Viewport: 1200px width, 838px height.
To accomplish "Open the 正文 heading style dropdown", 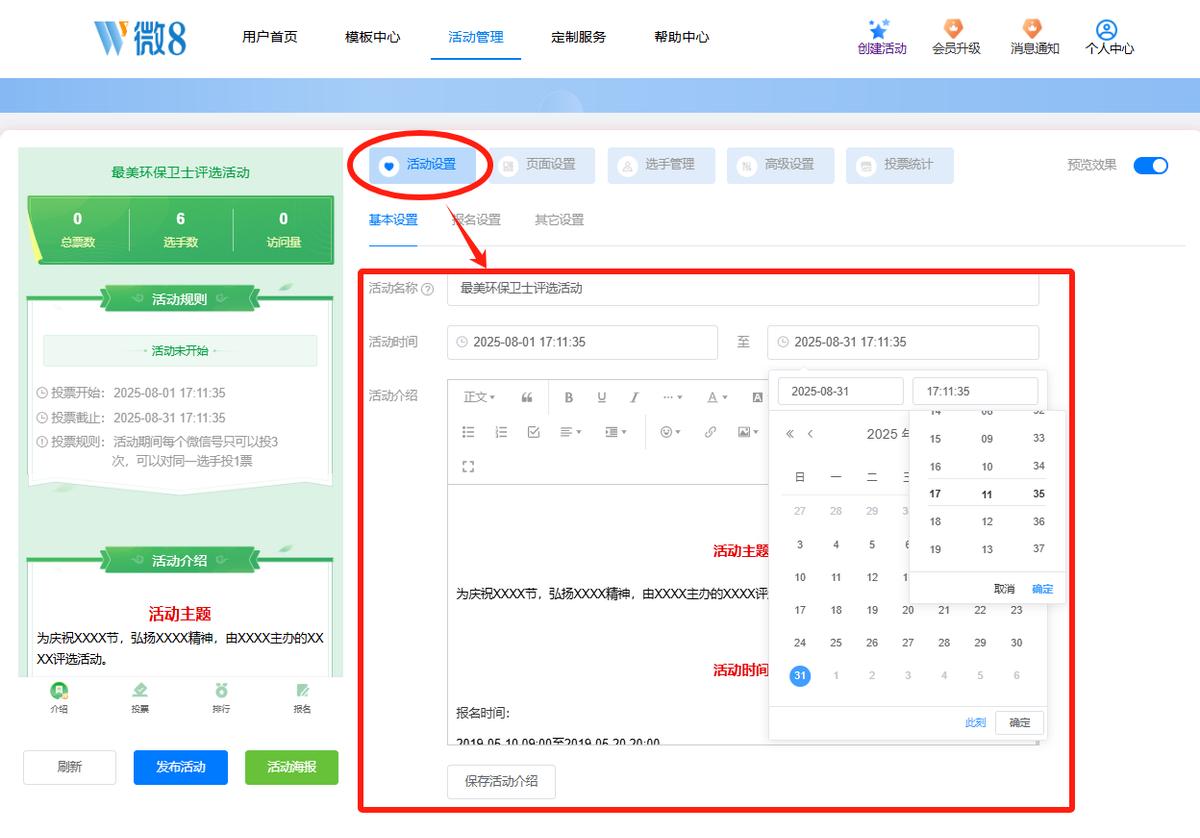I will [x=479, y=397].
